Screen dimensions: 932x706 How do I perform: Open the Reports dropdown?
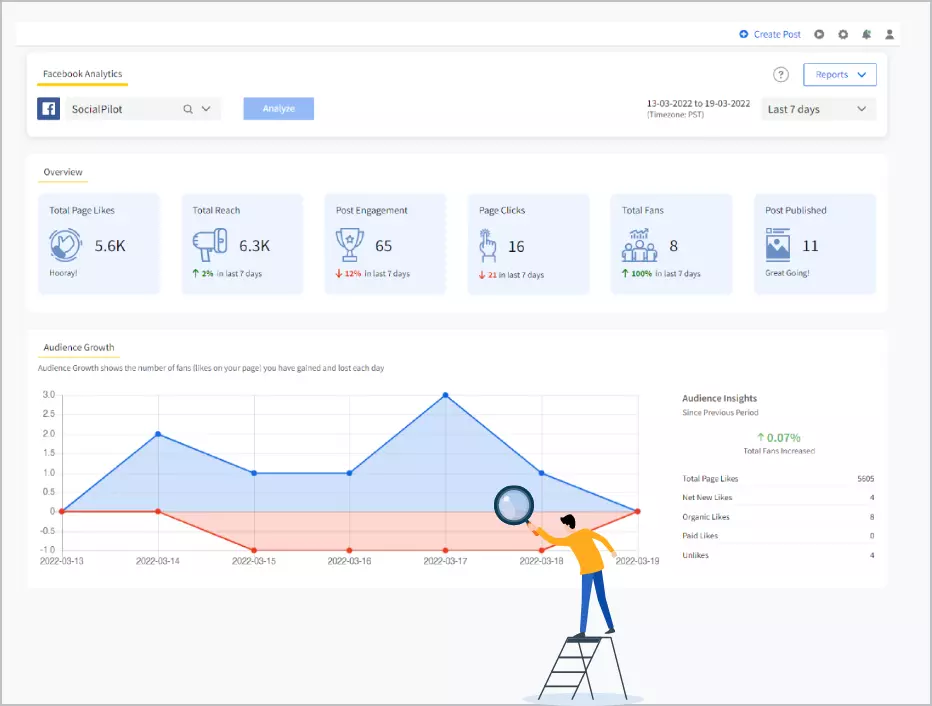pyautogui.click(x=841, y=74)
